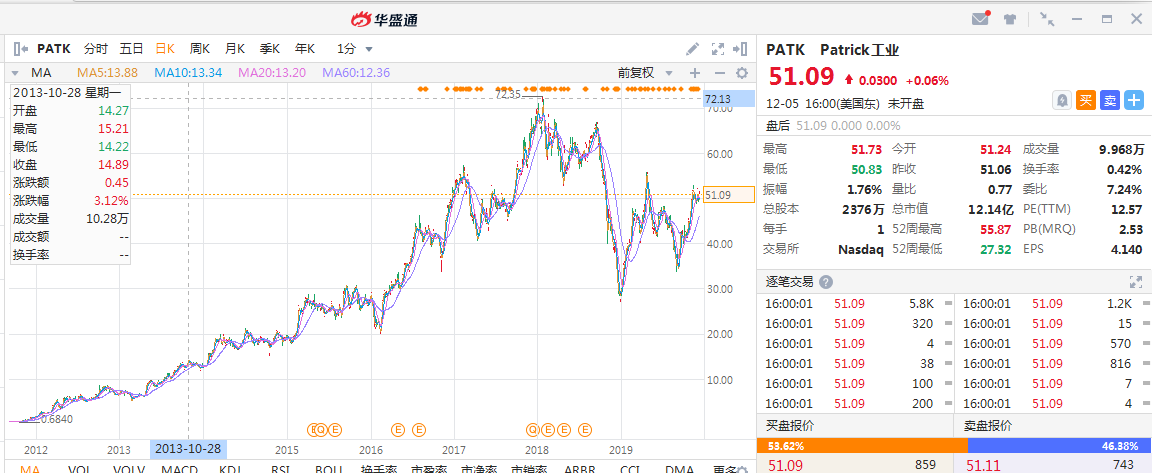Add PATK to watchlist with the blue plus

[x=1134, y=101]
